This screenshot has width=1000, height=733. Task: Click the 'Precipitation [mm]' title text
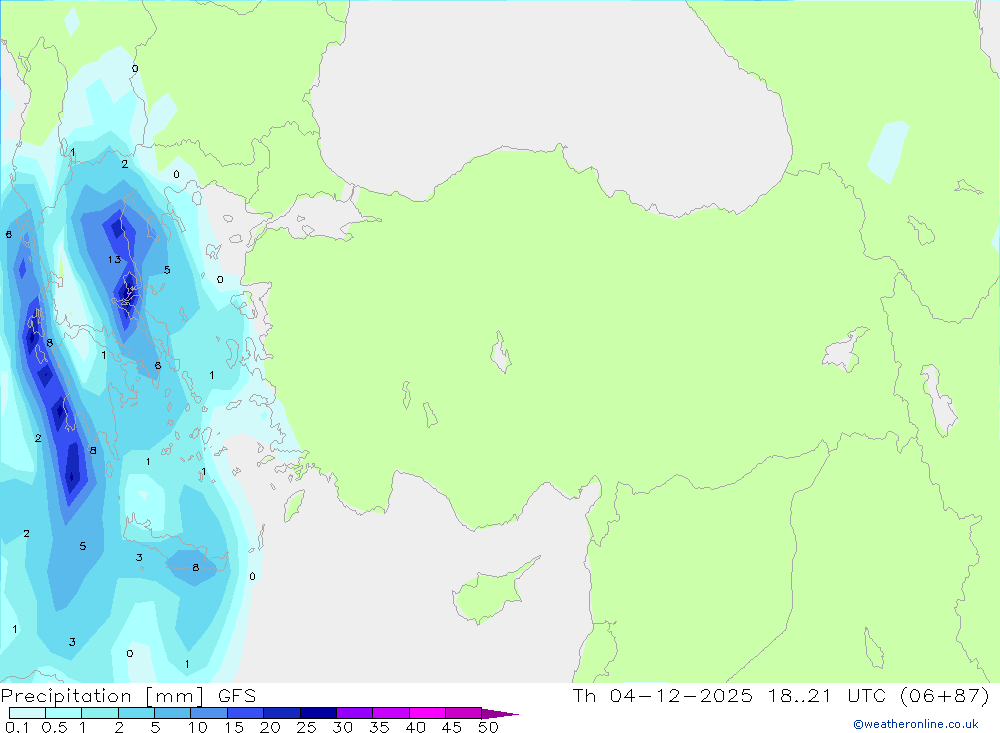coord(102,696)
